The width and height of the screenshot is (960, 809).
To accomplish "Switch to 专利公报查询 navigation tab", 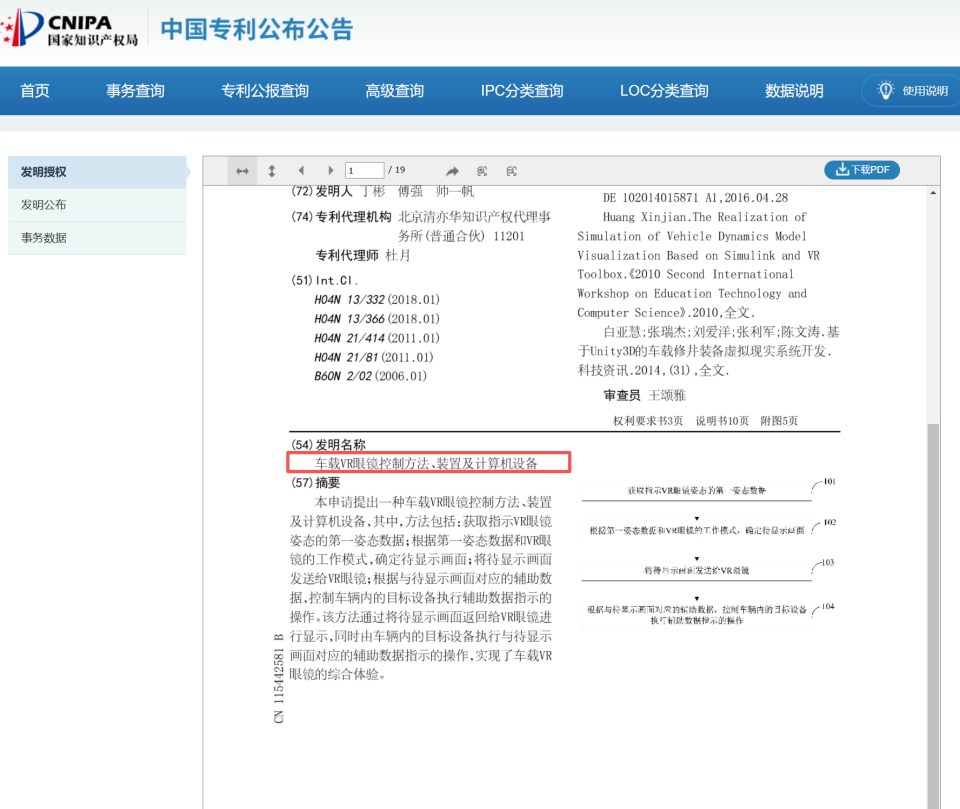I will point(262,90).
